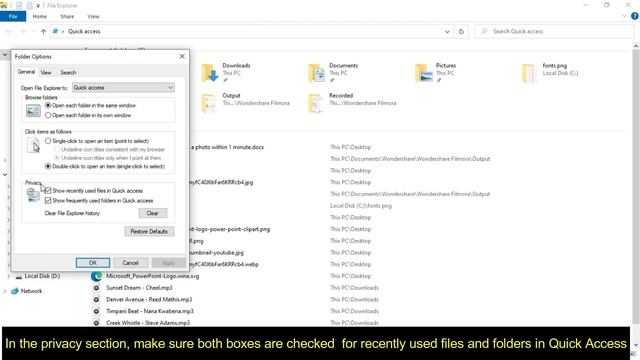Click the audio icon of Timpani Beat mp3

(x=96, y=311)
